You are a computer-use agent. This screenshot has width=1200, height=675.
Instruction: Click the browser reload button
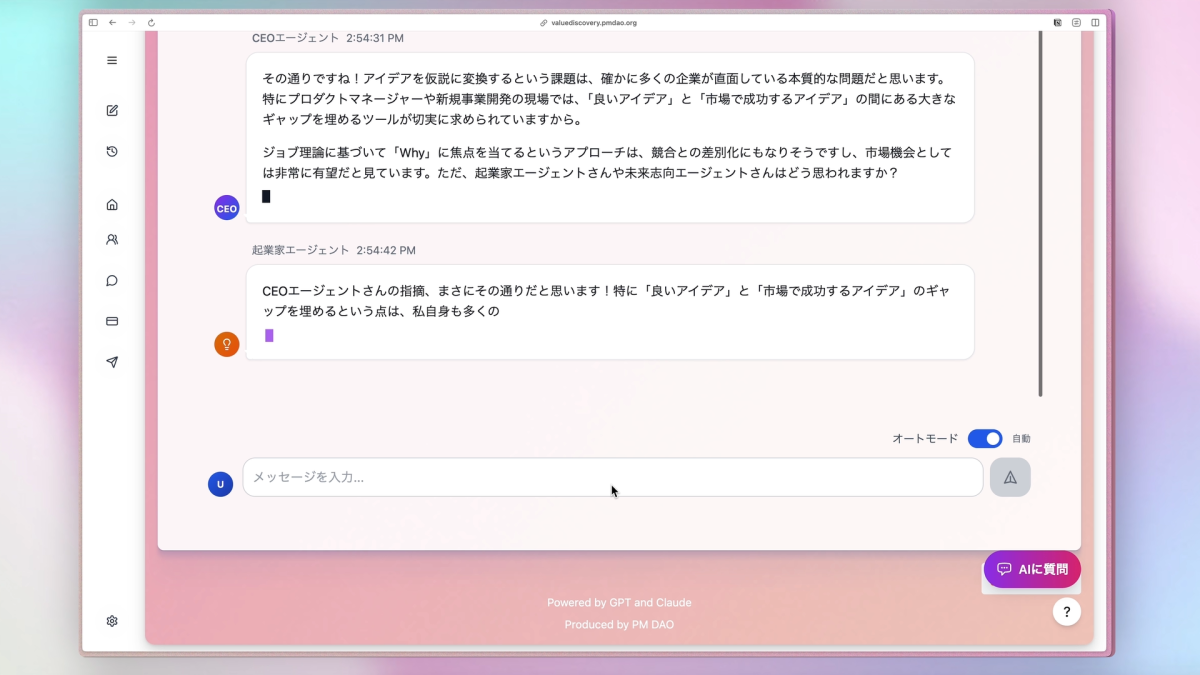click(151, 22)
